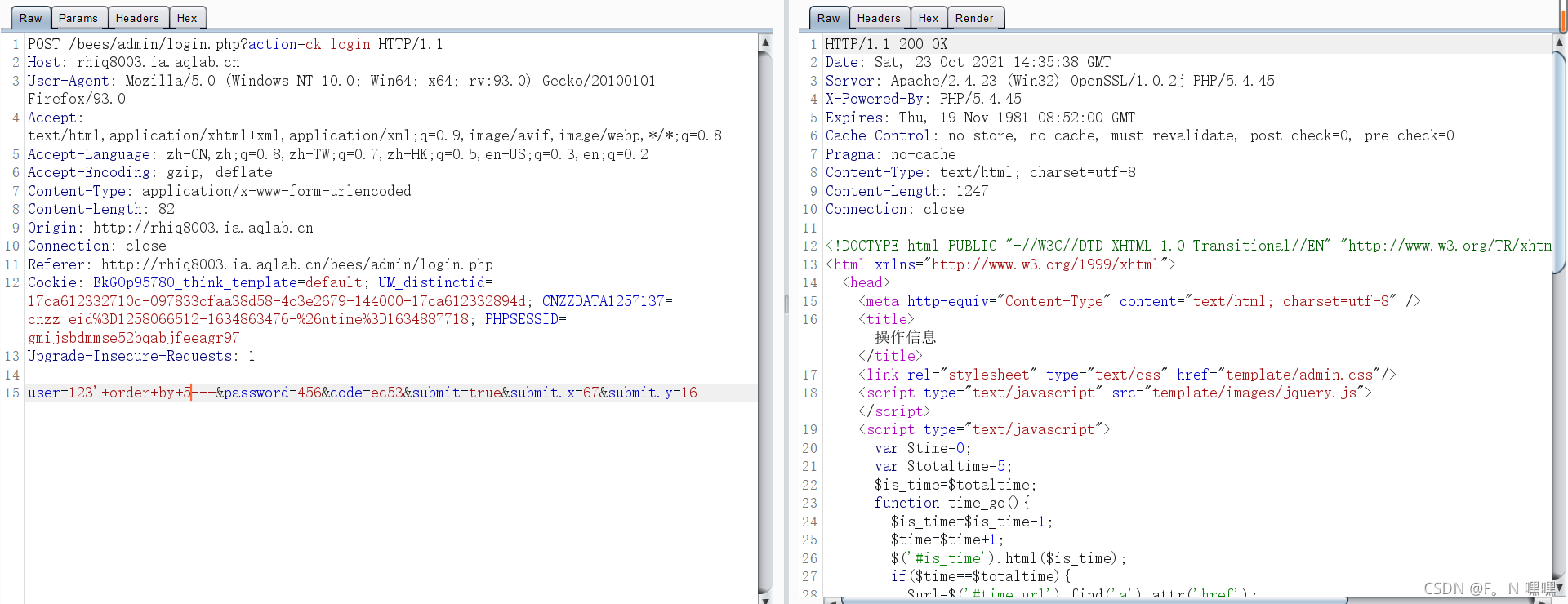Switch to the request Raw tab
This screenshot has width=1568, height=604.
coord(30,18)
